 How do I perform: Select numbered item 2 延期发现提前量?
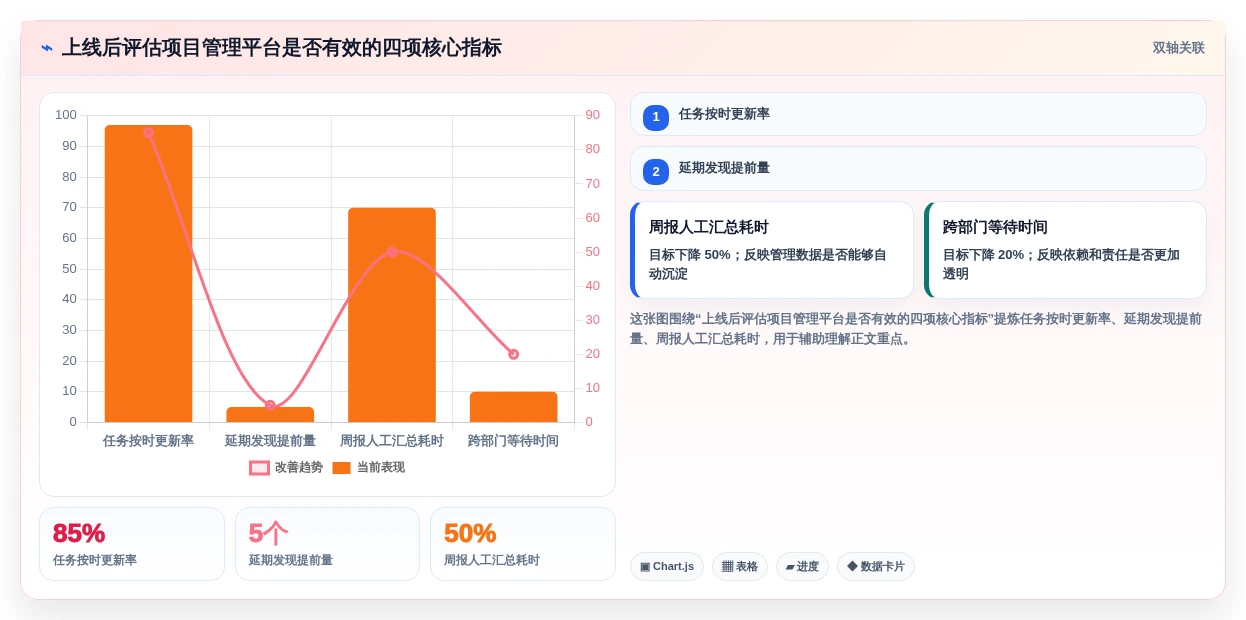coord(918,169)
